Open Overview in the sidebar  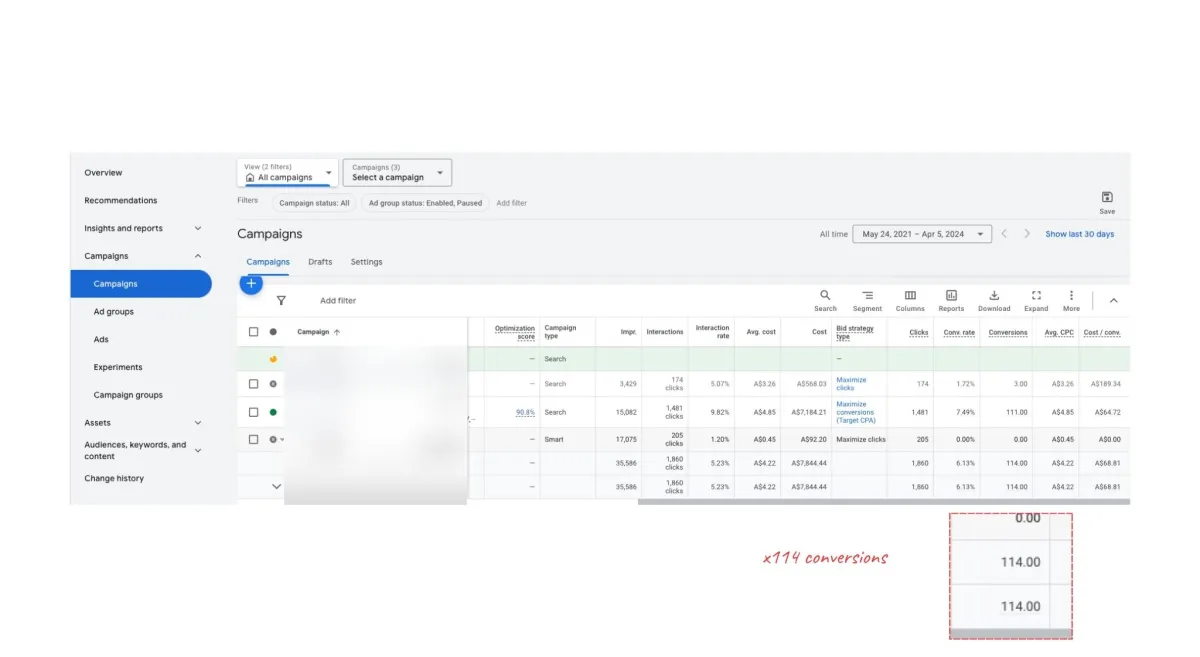(x=103, y=173)
